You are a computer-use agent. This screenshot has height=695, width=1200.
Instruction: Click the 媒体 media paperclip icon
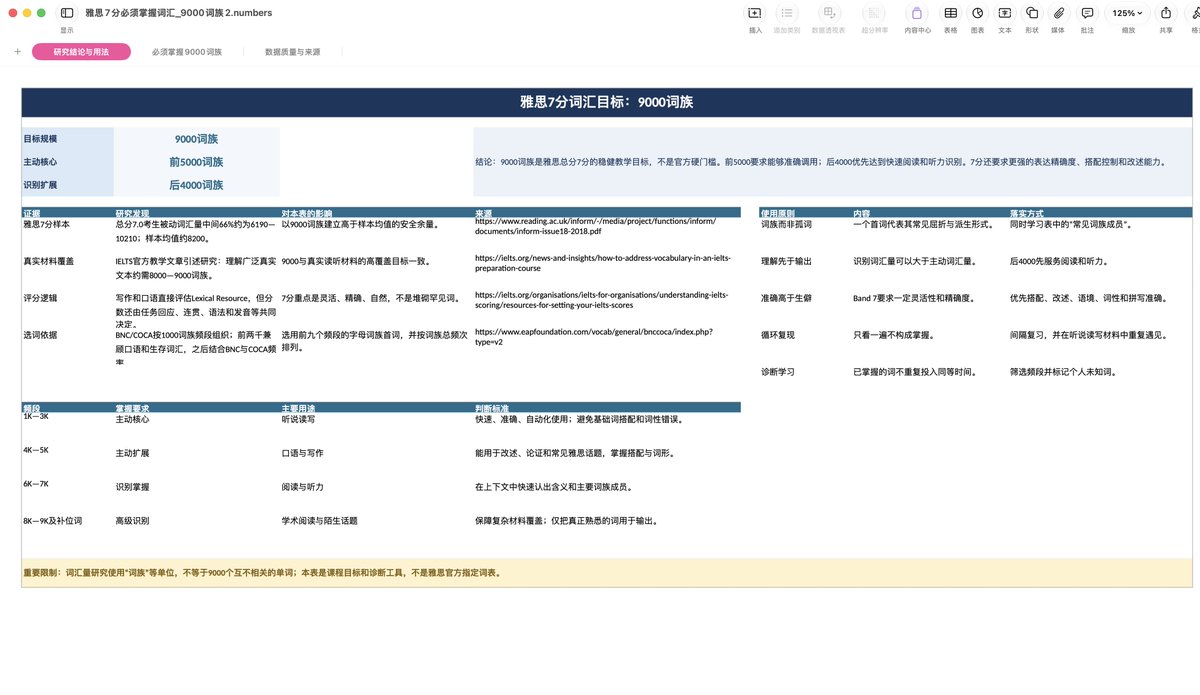pos(1058,13)
